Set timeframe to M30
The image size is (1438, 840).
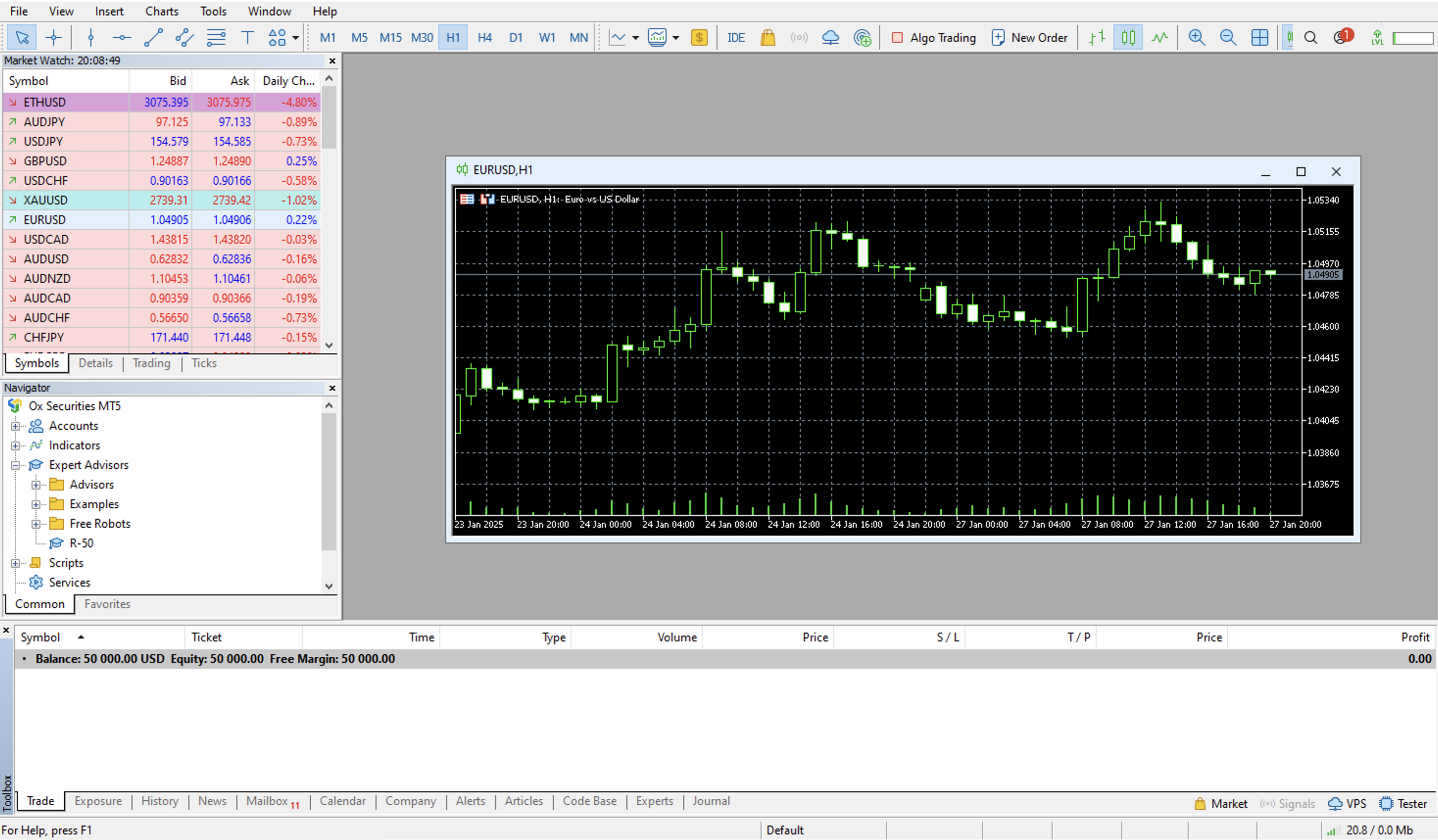tap(421, 38)
